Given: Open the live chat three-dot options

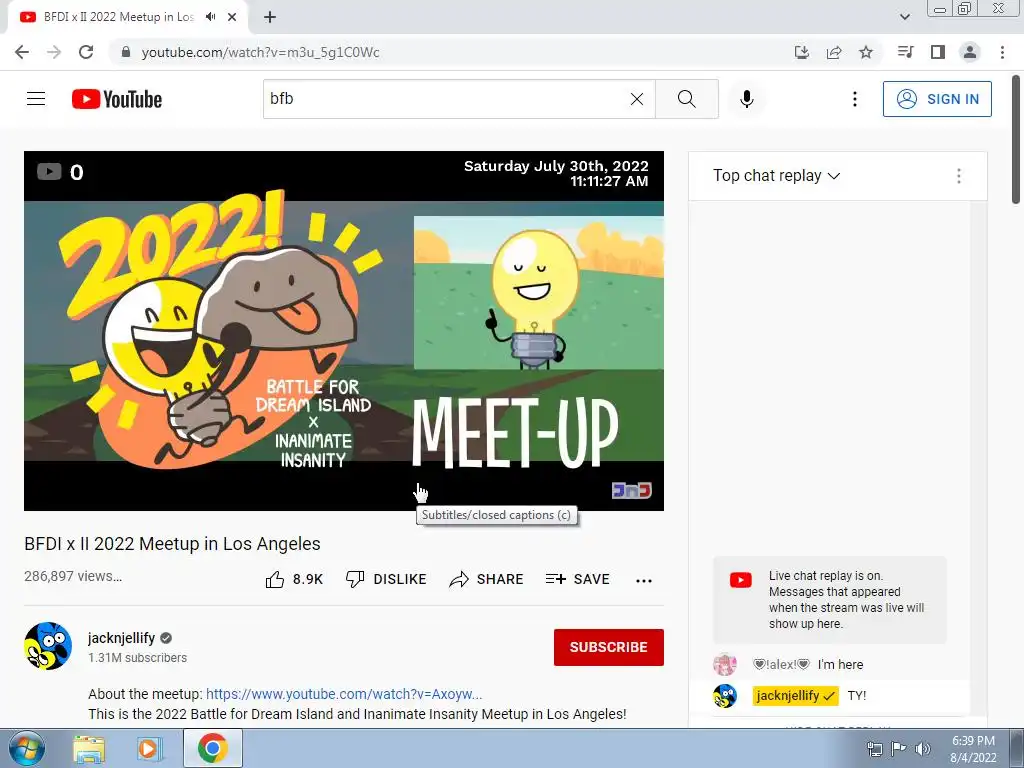Looking at the screenshot, I should (958, 176).
